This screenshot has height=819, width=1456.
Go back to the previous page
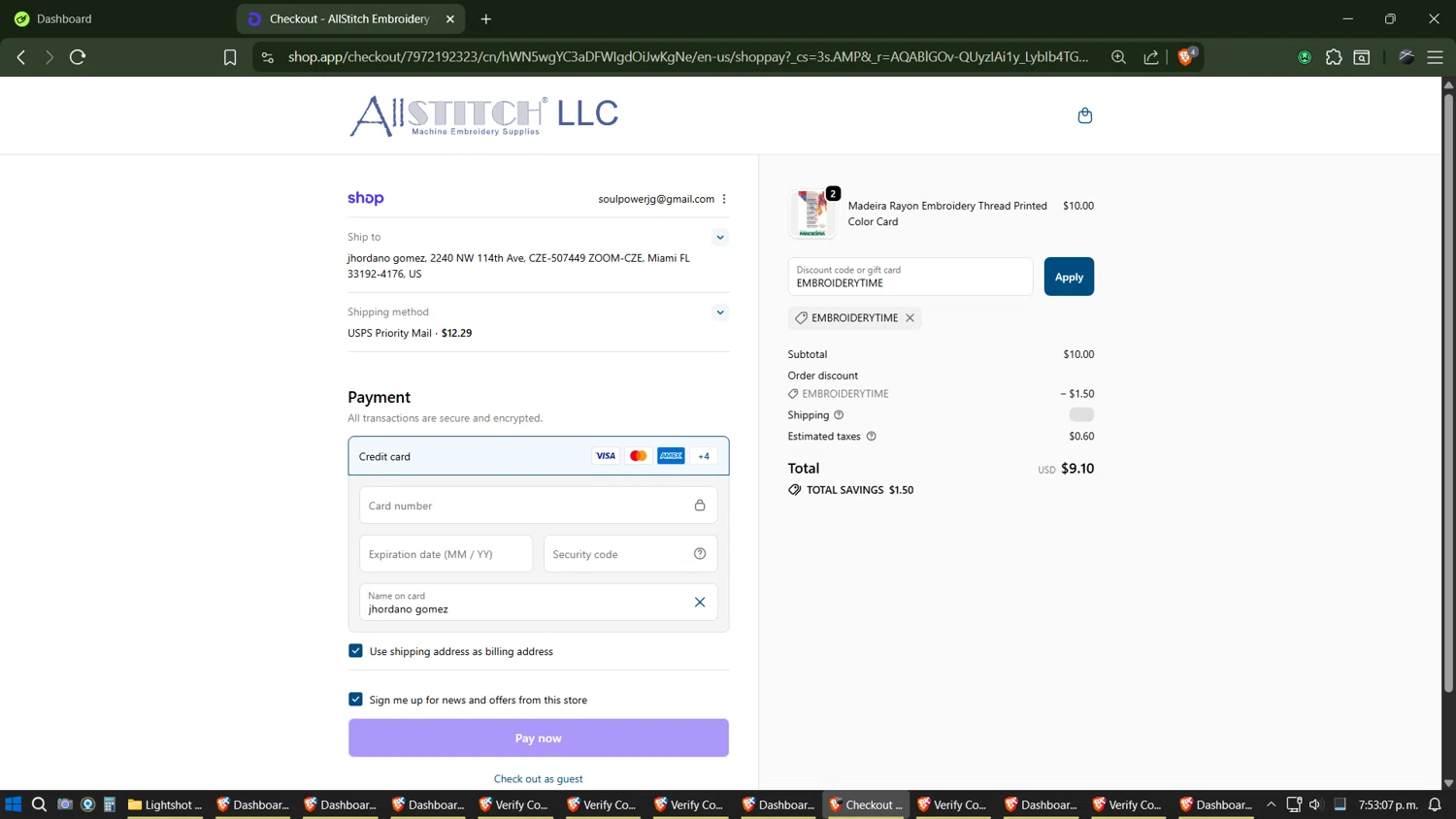click(x=21, y=57)
